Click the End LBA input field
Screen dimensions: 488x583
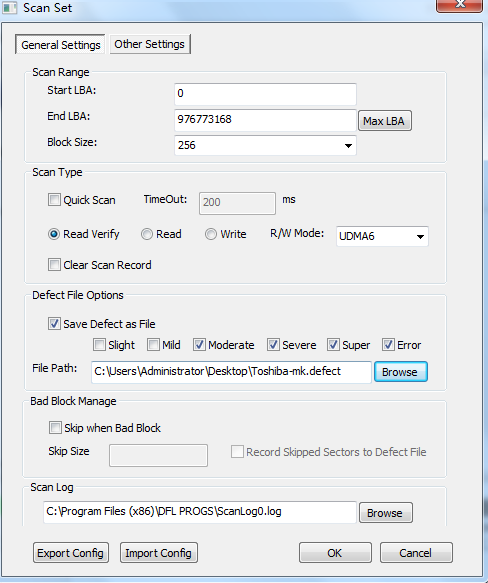point(265,120)
